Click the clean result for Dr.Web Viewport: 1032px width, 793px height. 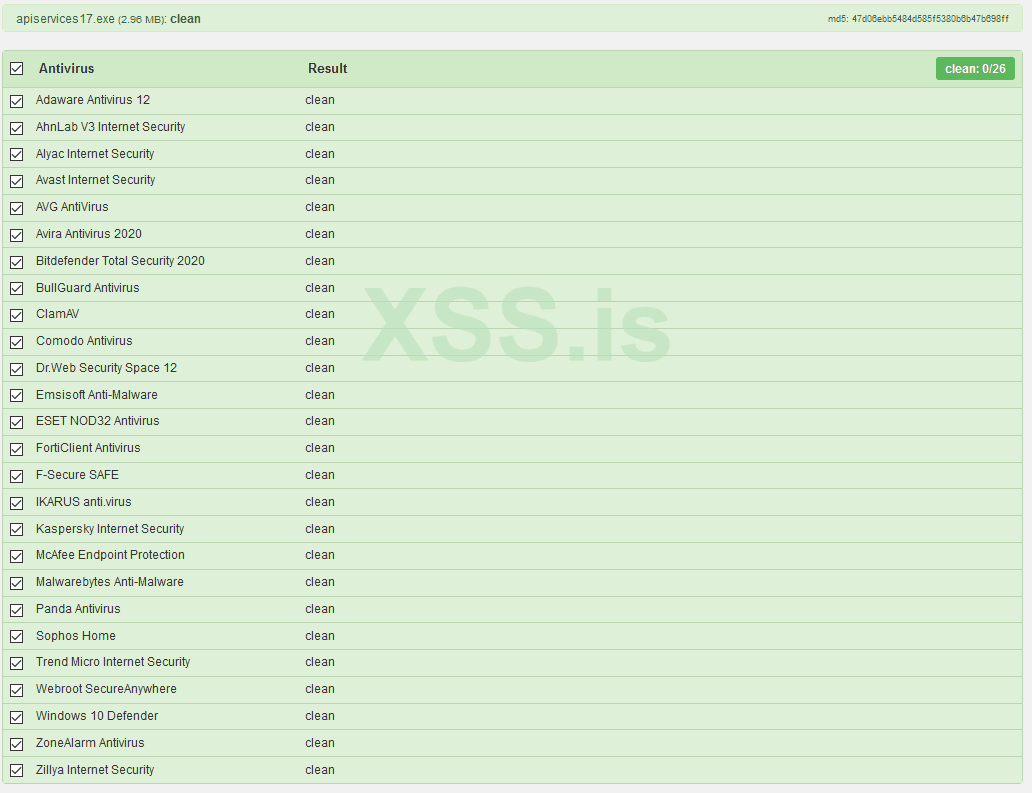[x=320, y=368]
